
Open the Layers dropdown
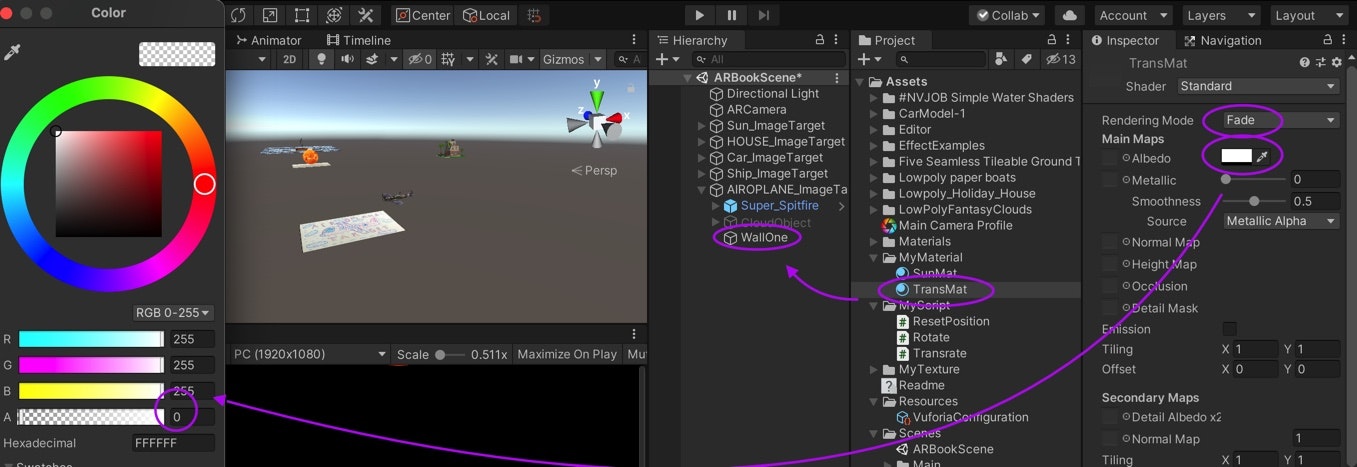coord(1219,15)
